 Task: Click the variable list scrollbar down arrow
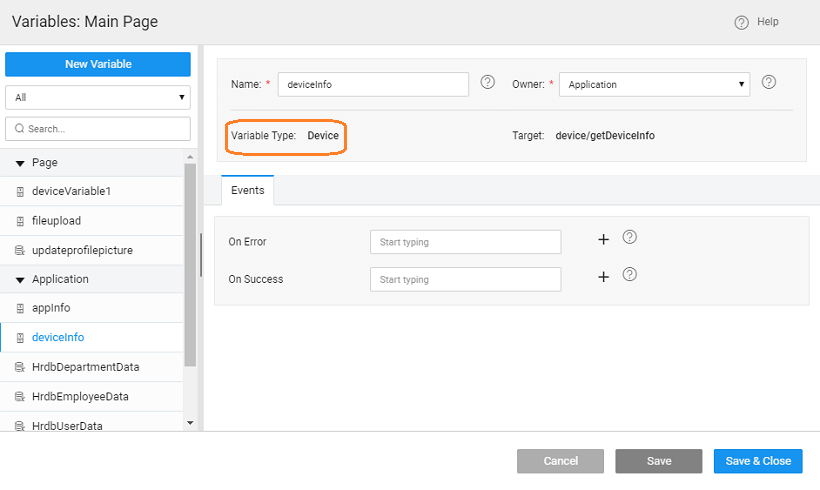[x=190, y=423]
